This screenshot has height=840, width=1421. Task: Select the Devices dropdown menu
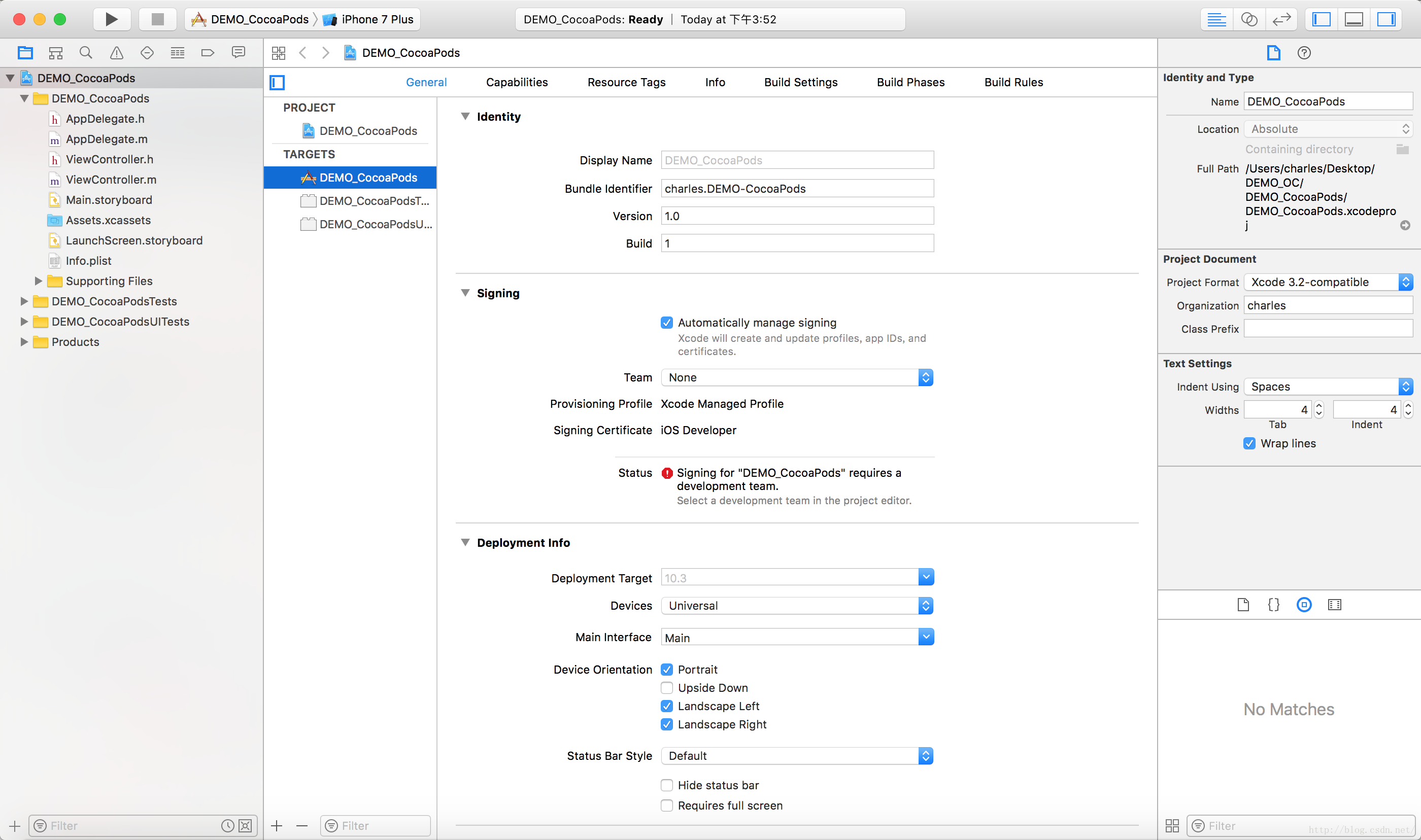click(x=797, y=605)
